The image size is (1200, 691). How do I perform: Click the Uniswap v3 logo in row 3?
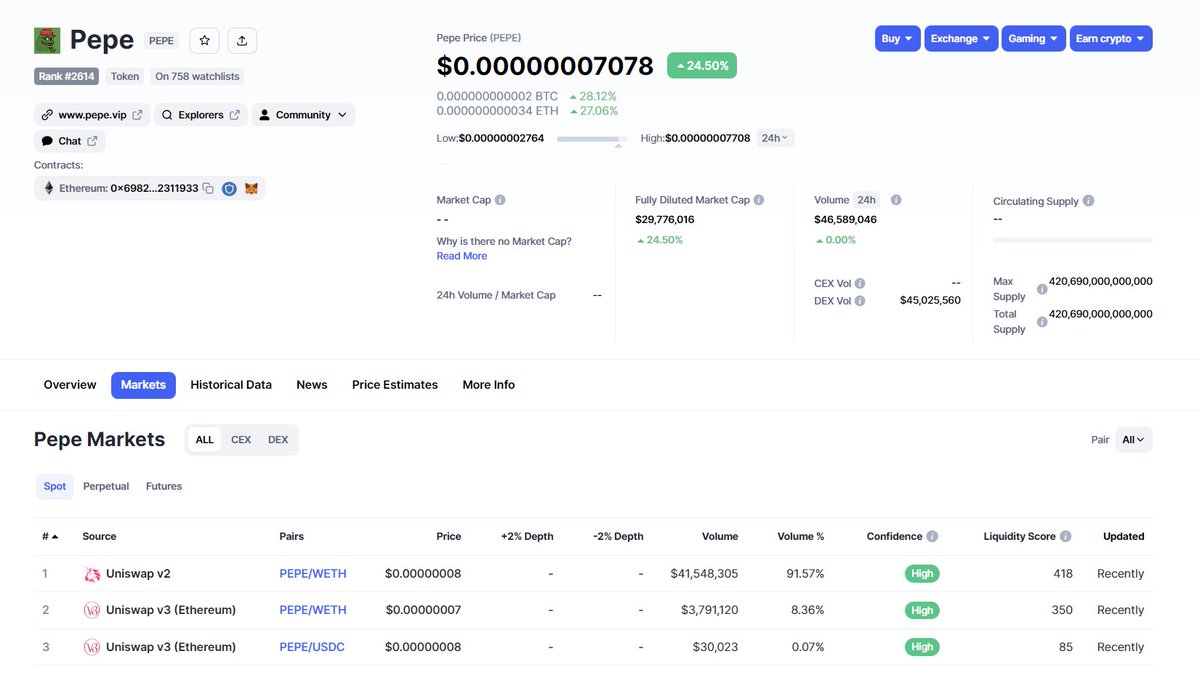(92, 647)
